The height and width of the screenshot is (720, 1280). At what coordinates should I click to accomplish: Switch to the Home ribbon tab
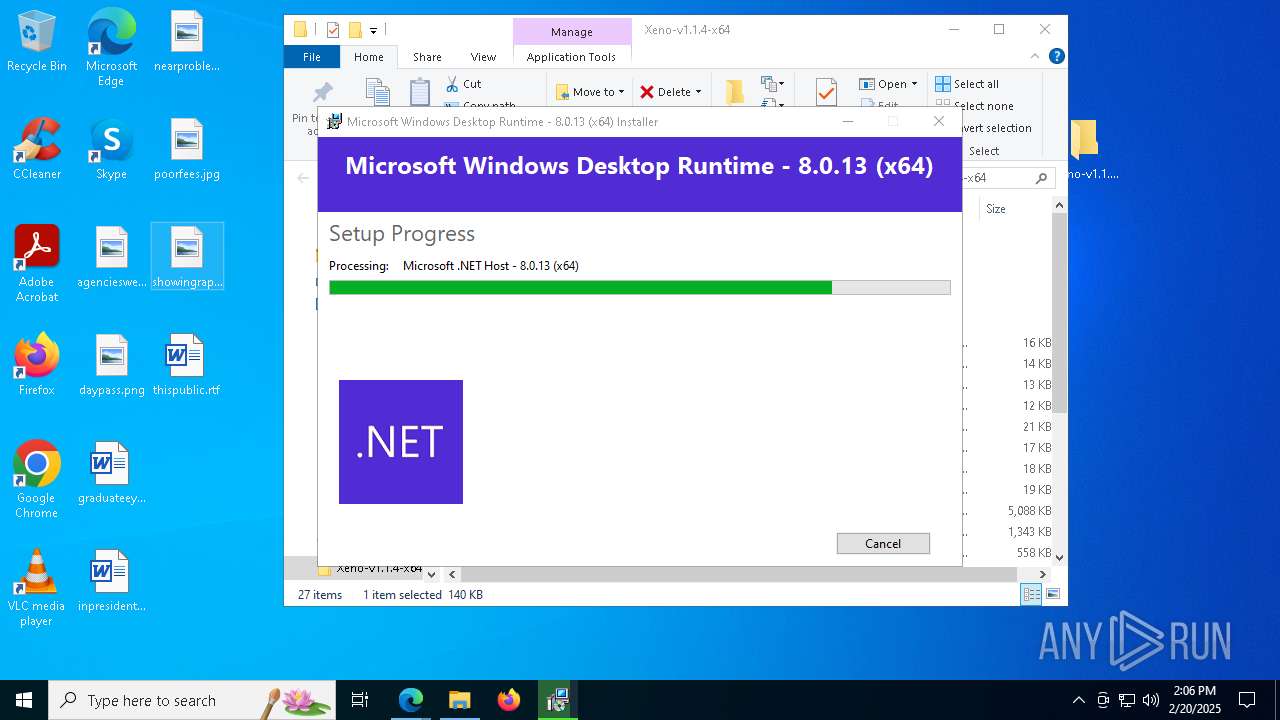click(x=368, y=57)
